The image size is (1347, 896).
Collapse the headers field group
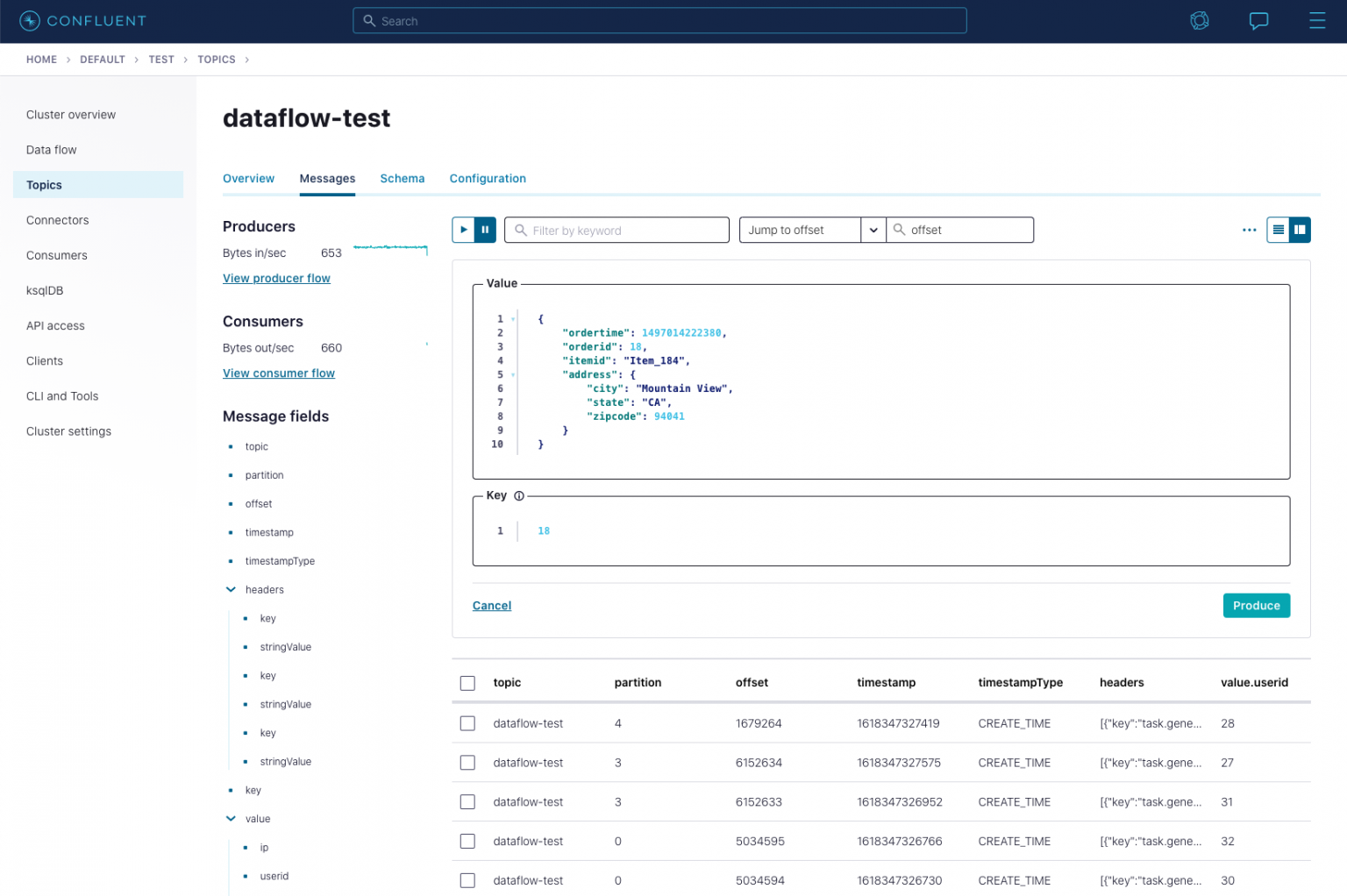click(x=231, y=589)
